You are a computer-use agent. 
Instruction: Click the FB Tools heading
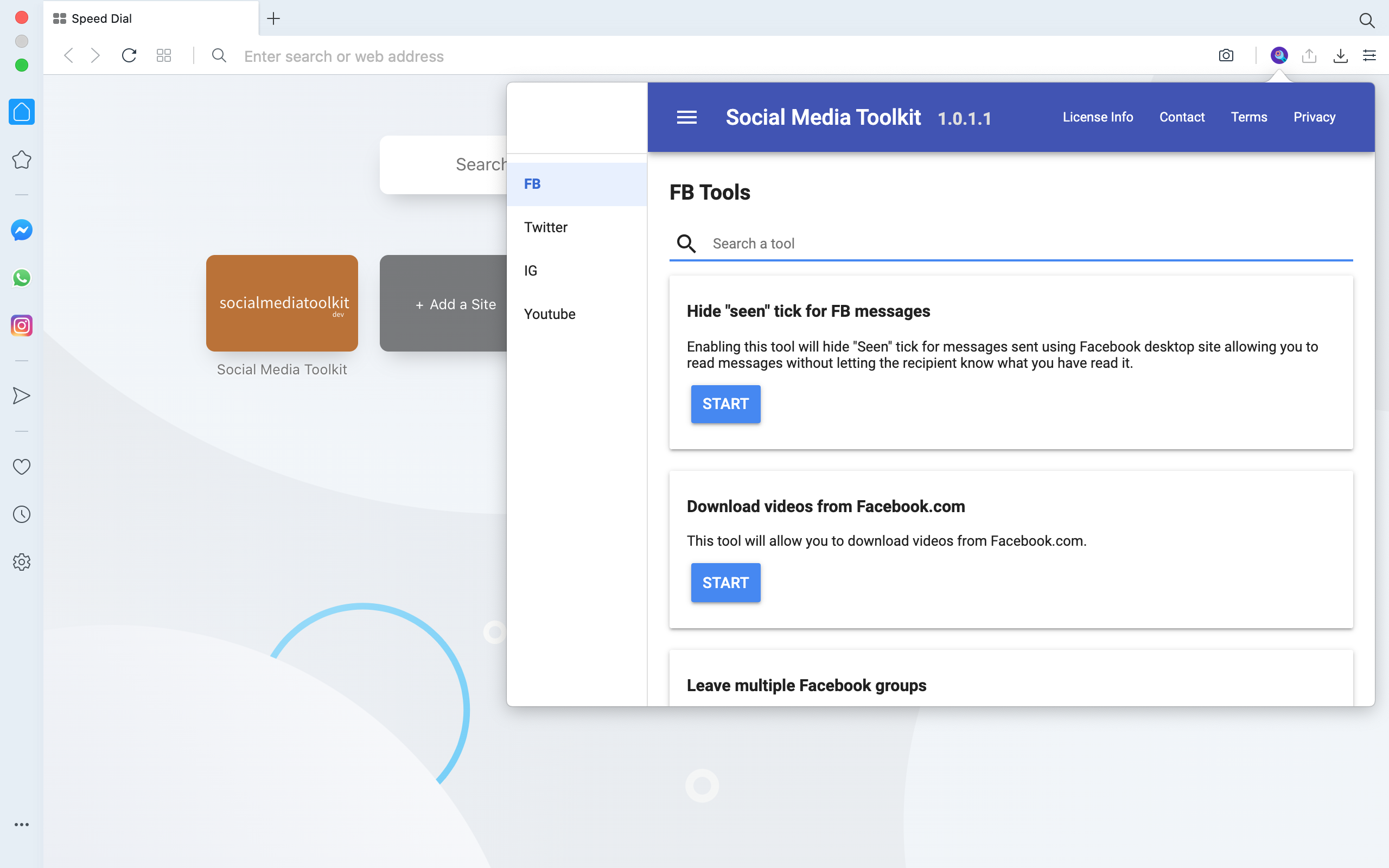[710, 192]
